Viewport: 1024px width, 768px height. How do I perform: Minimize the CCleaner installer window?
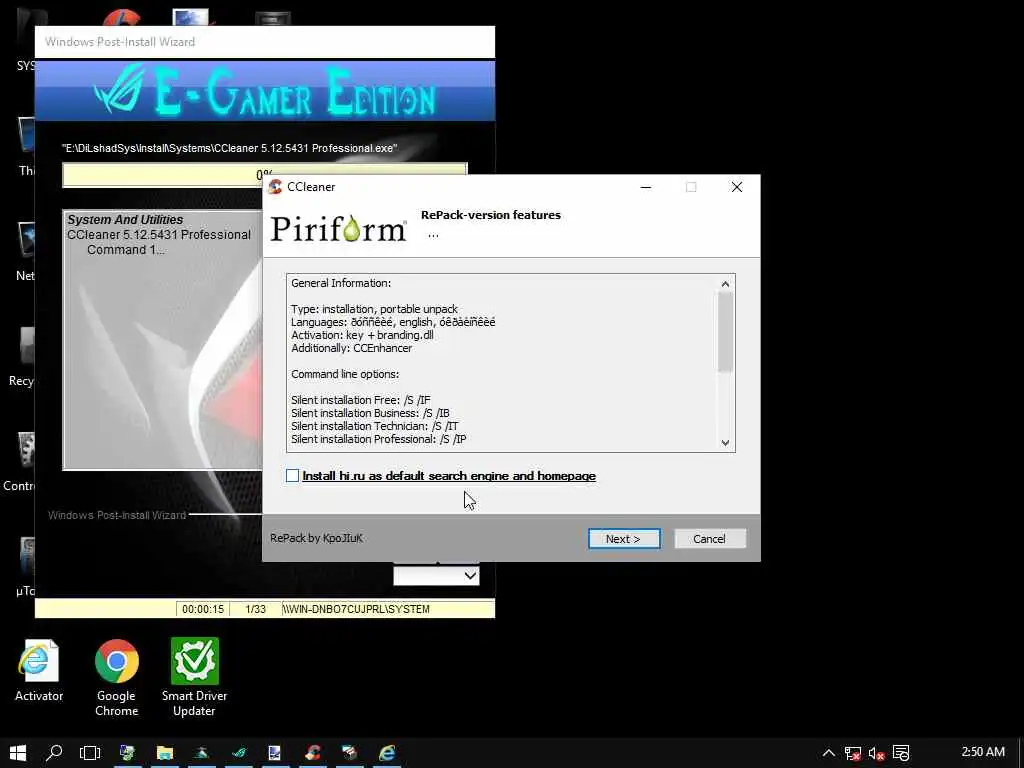[x=646, y=187]
